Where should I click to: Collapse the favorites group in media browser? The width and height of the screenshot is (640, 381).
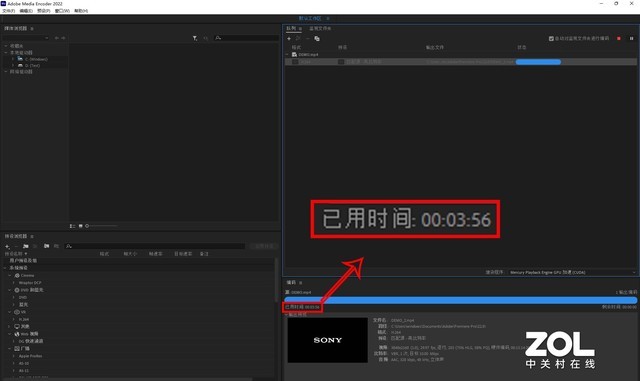click(x=6, y=46)
